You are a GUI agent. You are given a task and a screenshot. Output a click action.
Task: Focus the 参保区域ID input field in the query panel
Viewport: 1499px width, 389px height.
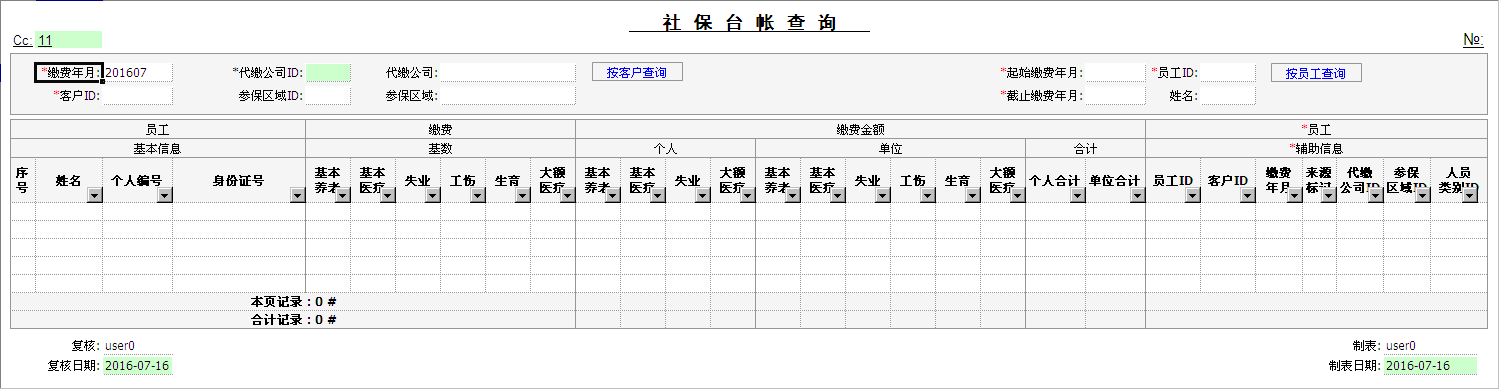click(328, 96)
